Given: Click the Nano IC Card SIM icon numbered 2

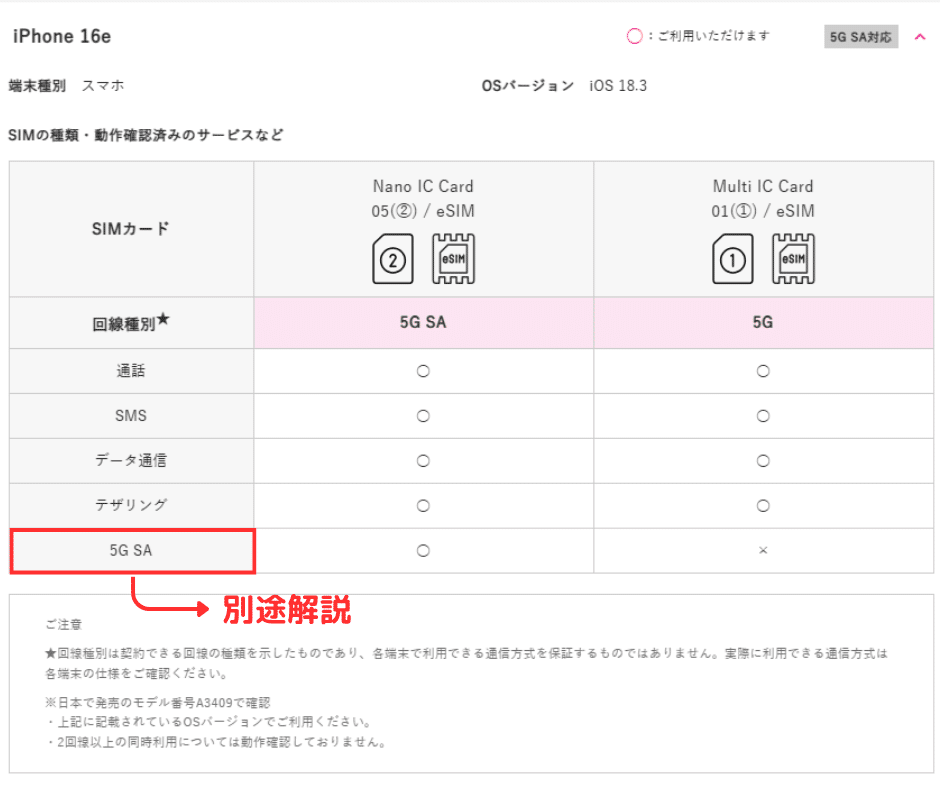Looking at the screenshot, I should (393, 259).
